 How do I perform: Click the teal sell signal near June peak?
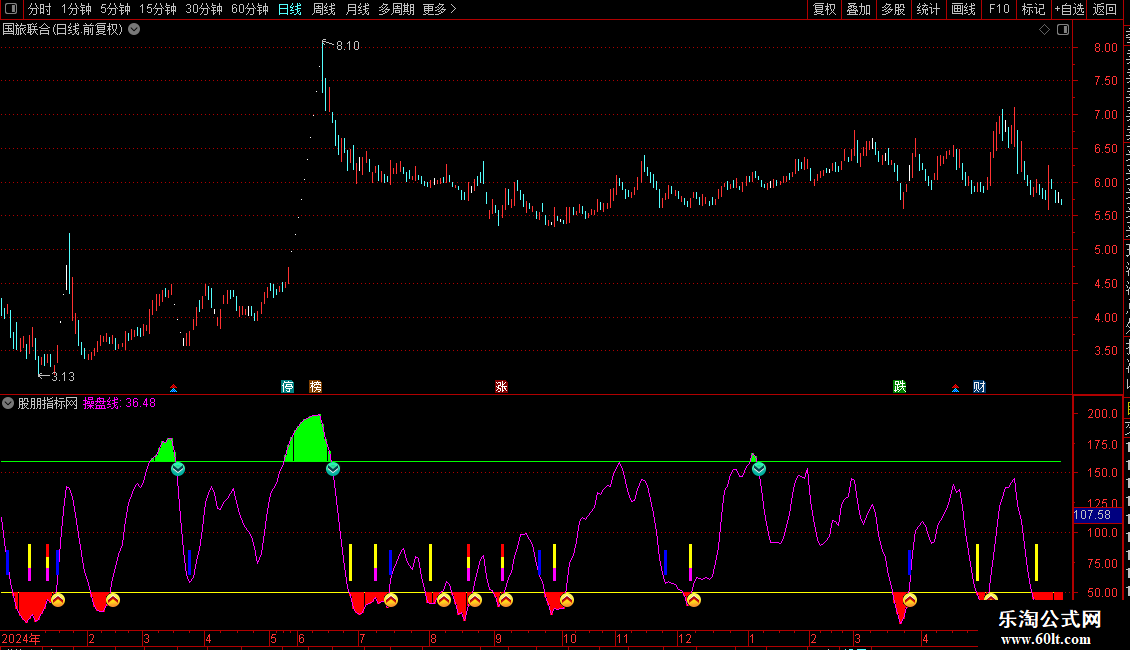(333, 469)
